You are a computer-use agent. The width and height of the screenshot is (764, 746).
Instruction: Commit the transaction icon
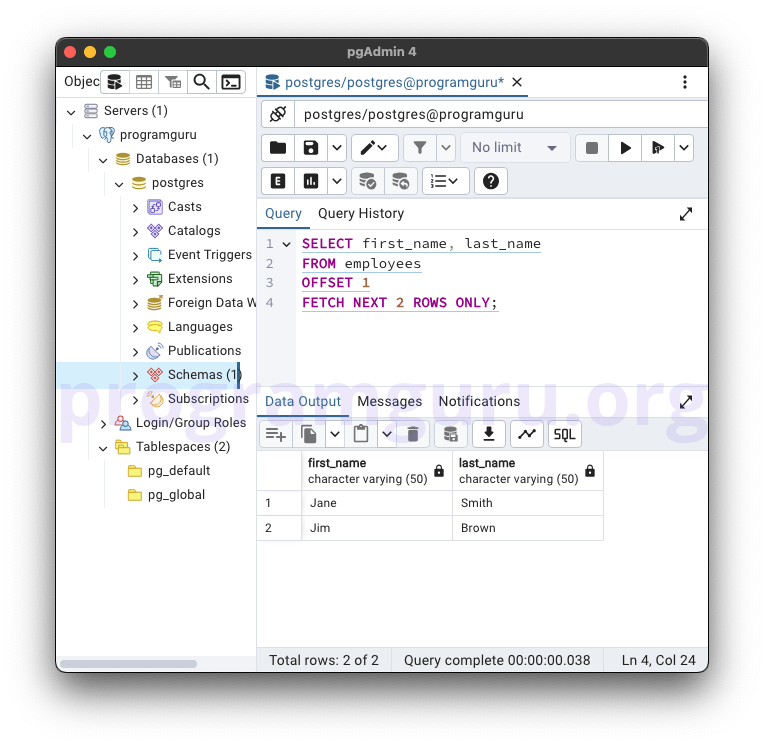[367, 182]
